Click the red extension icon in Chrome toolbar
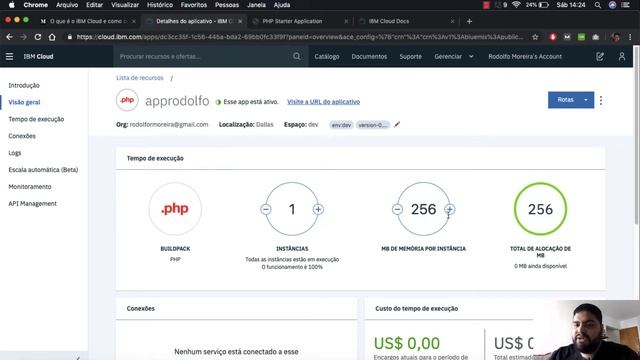The height and width of the screenshot is (360, 640). click(553, 37)
